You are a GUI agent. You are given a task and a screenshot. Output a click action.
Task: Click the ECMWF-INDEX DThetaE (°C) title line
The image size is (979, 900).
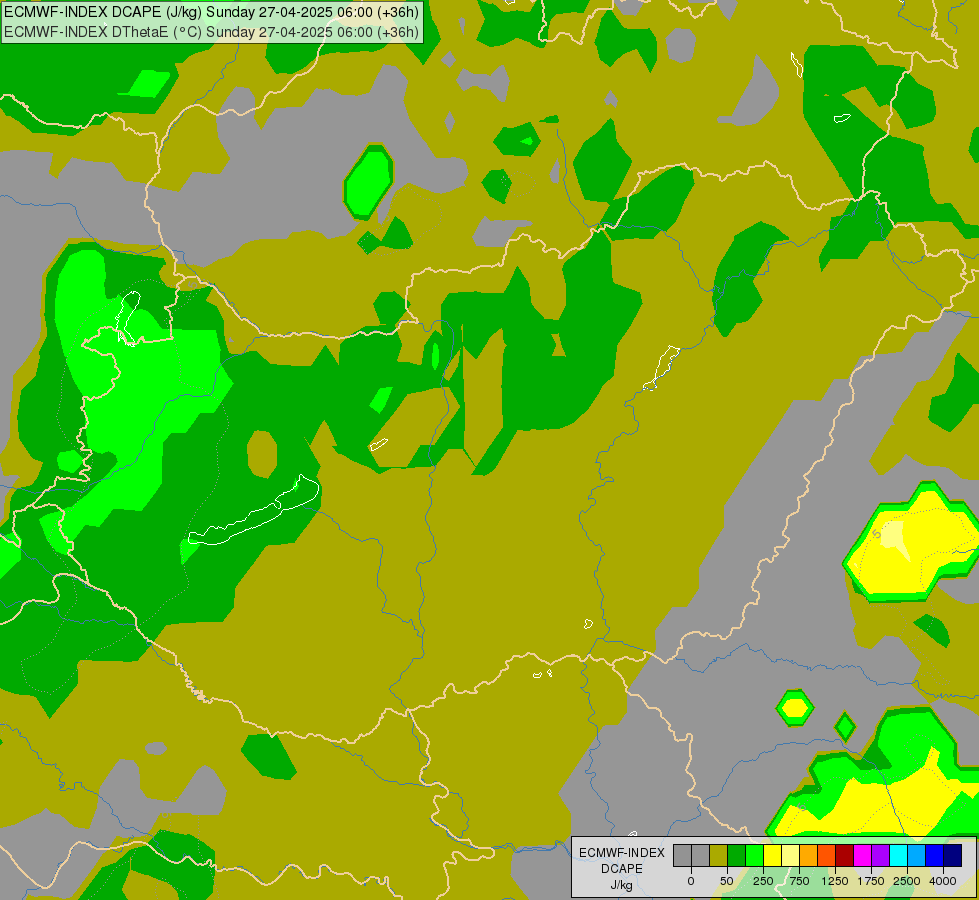click(x=211, y=32)
